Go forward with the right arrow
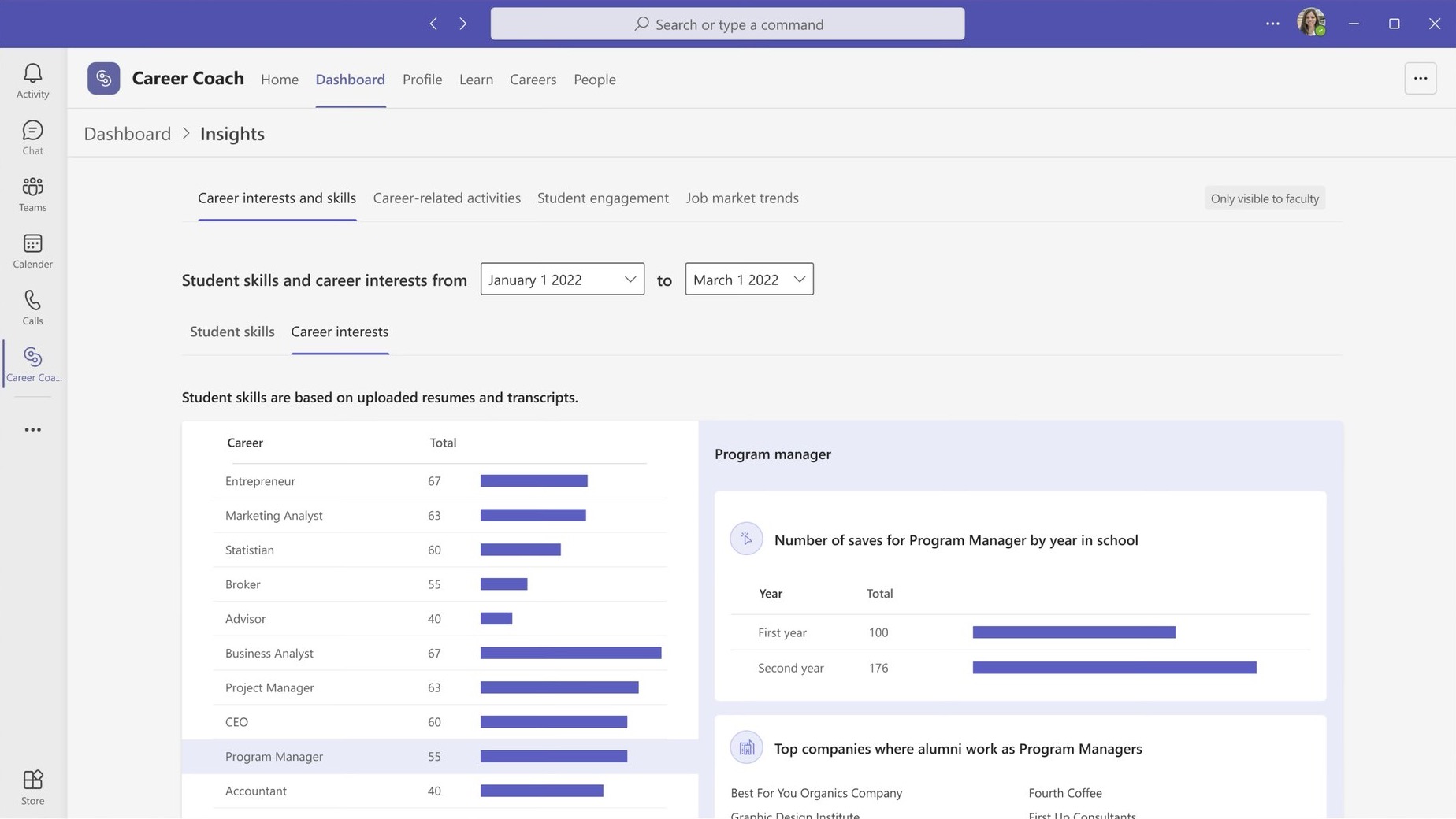This screenshot has height=819, width=1456. point(462,24)
